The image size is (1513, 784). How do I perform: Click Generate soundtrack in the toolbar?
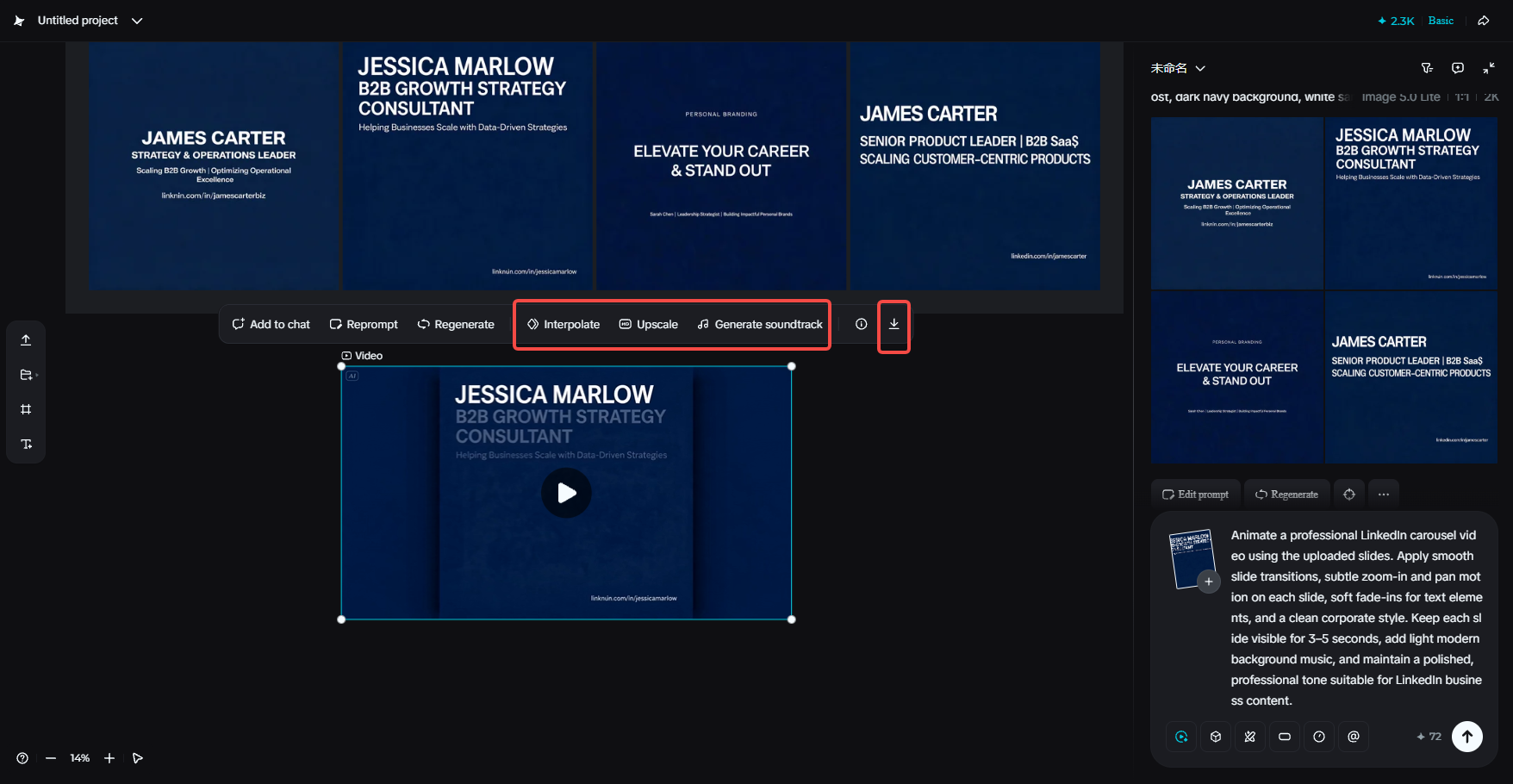tap(760, 324)
